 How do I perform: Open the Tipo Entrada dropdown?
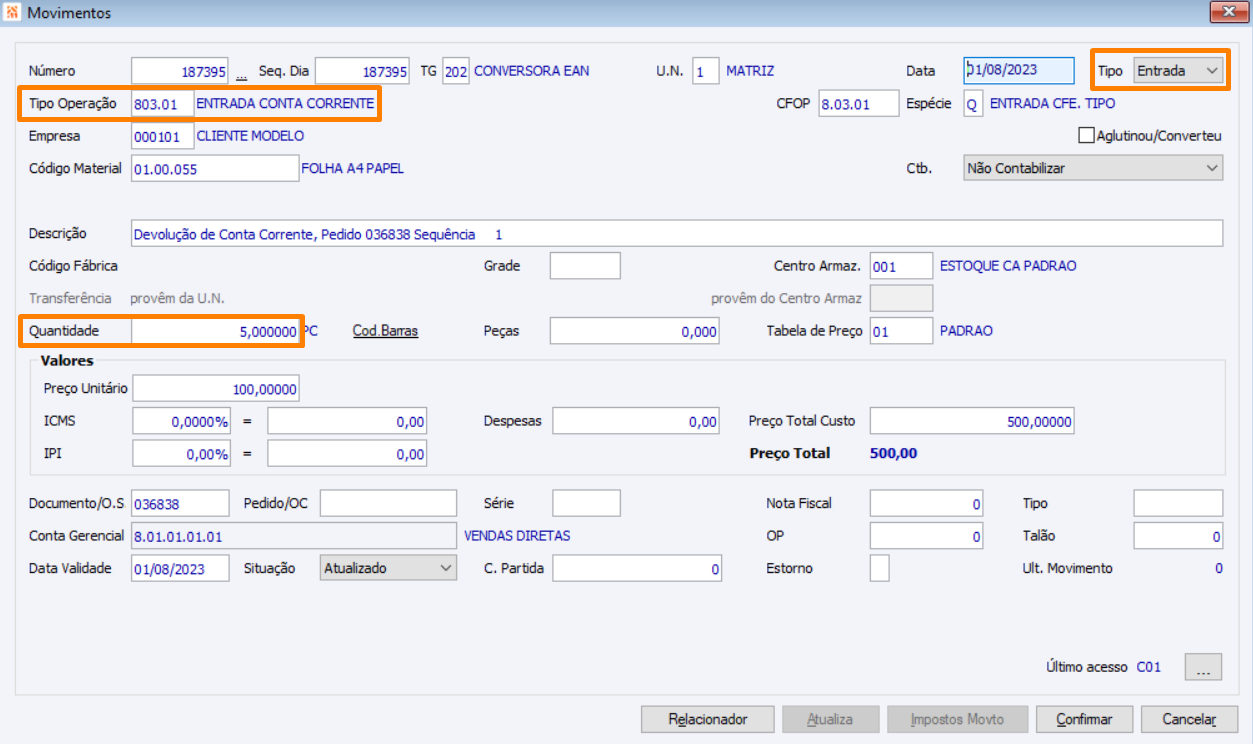point(1178,71)
